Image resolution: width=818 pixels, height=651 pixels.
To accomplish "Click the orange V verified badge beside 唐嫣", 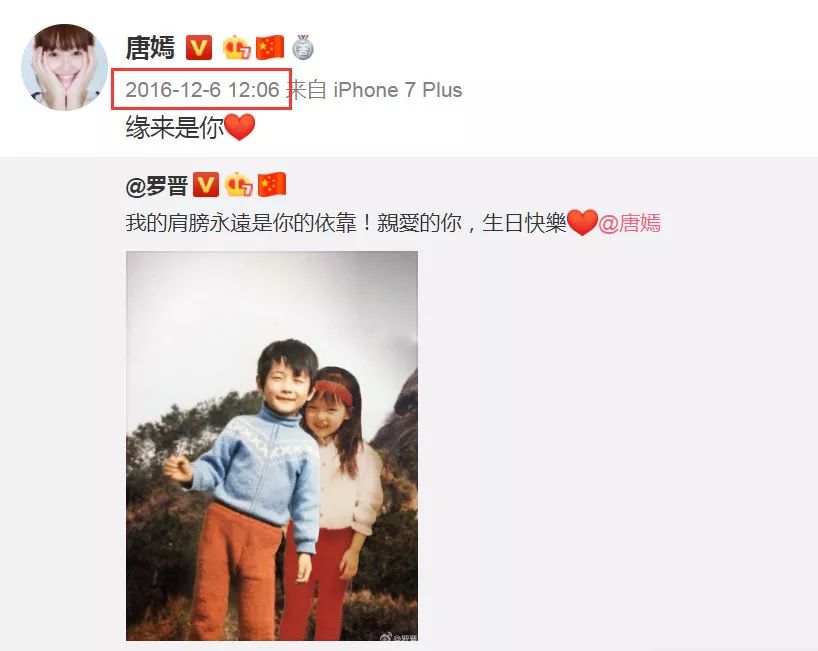I will pyautogui.click(x=199, y=48).
